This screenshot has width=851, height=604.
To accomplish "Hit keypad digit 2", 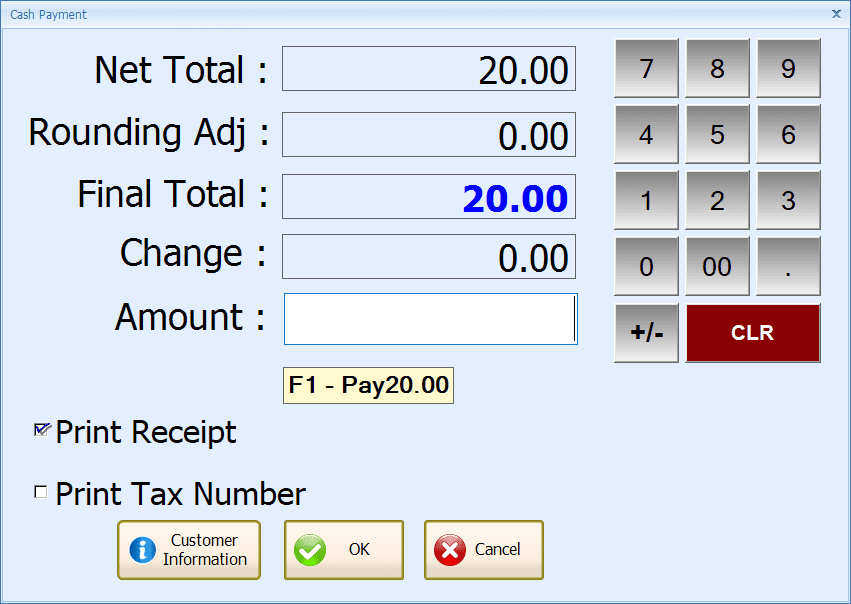I will coord(717,201).
